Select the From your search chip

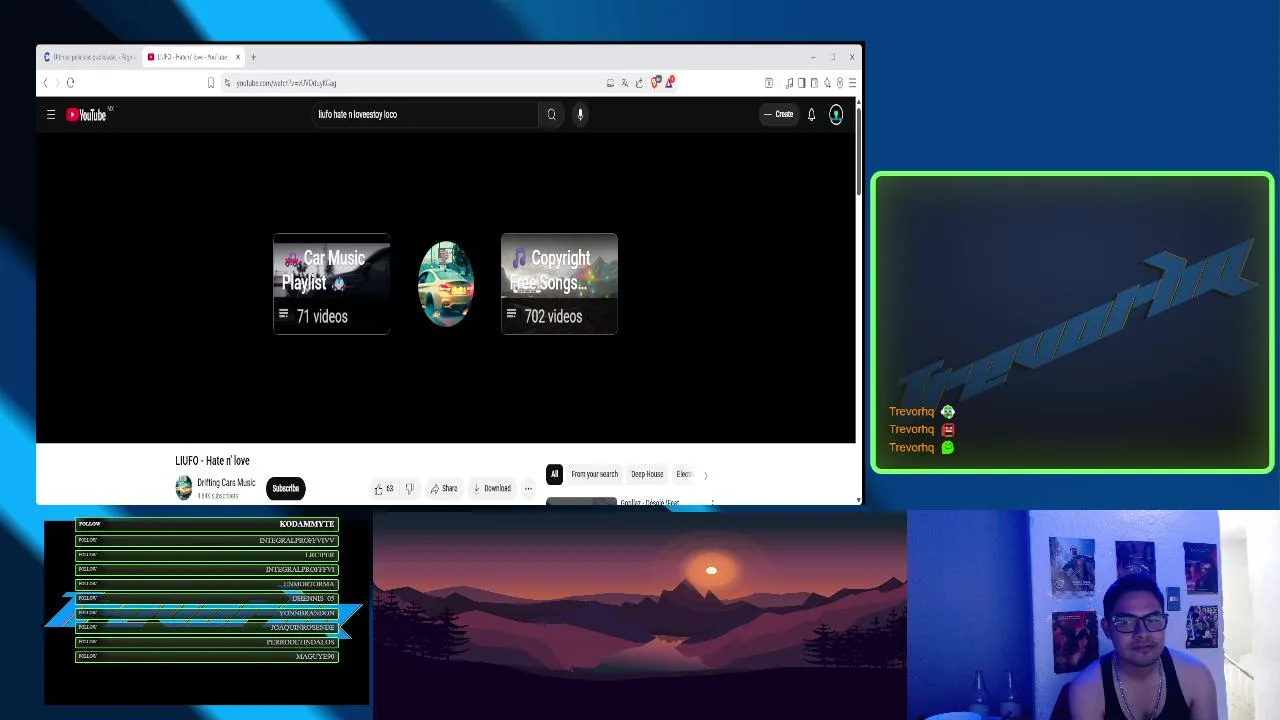(x=595, y=474)
